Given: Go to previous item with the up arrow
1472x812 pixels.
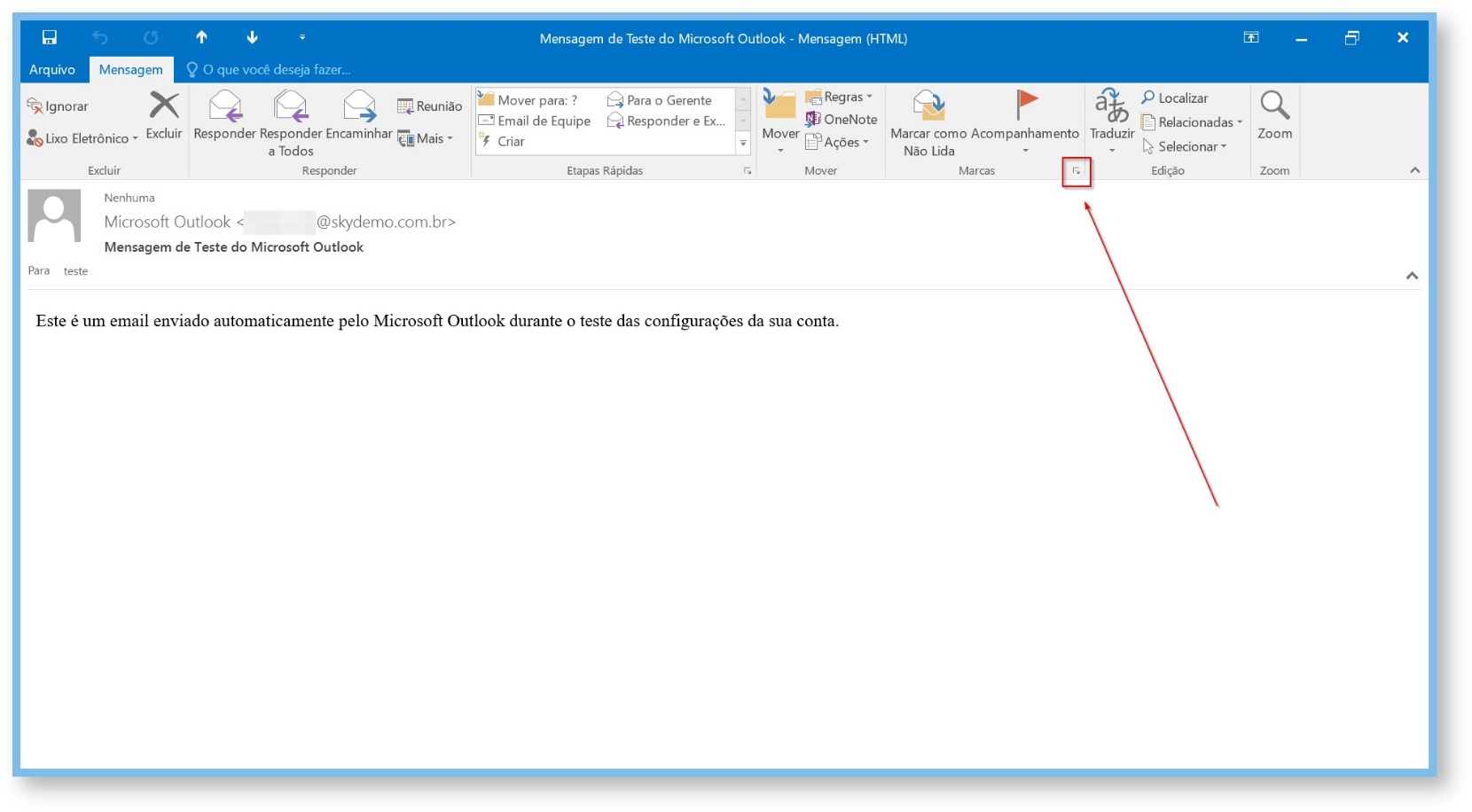Looking at the screenshot, I should tap(201, 37).
